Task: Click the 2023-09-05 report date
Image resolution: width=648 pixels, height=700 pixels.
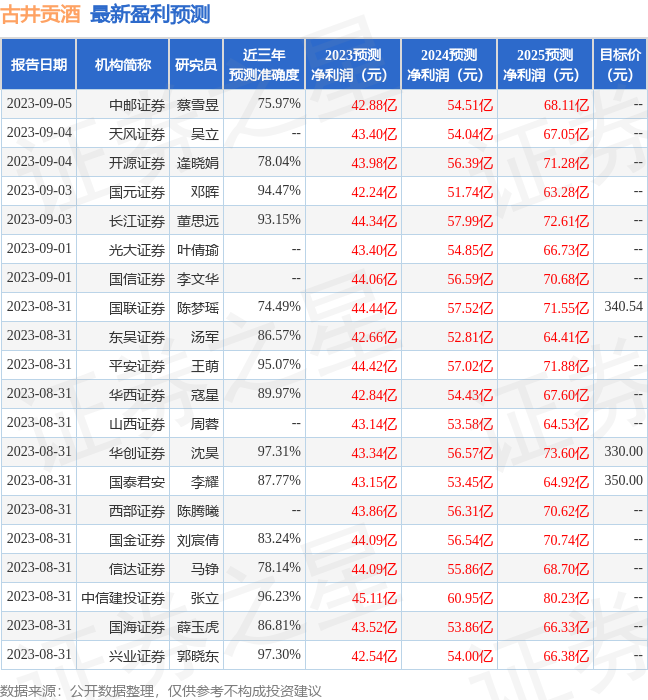Action: point(39,103)
